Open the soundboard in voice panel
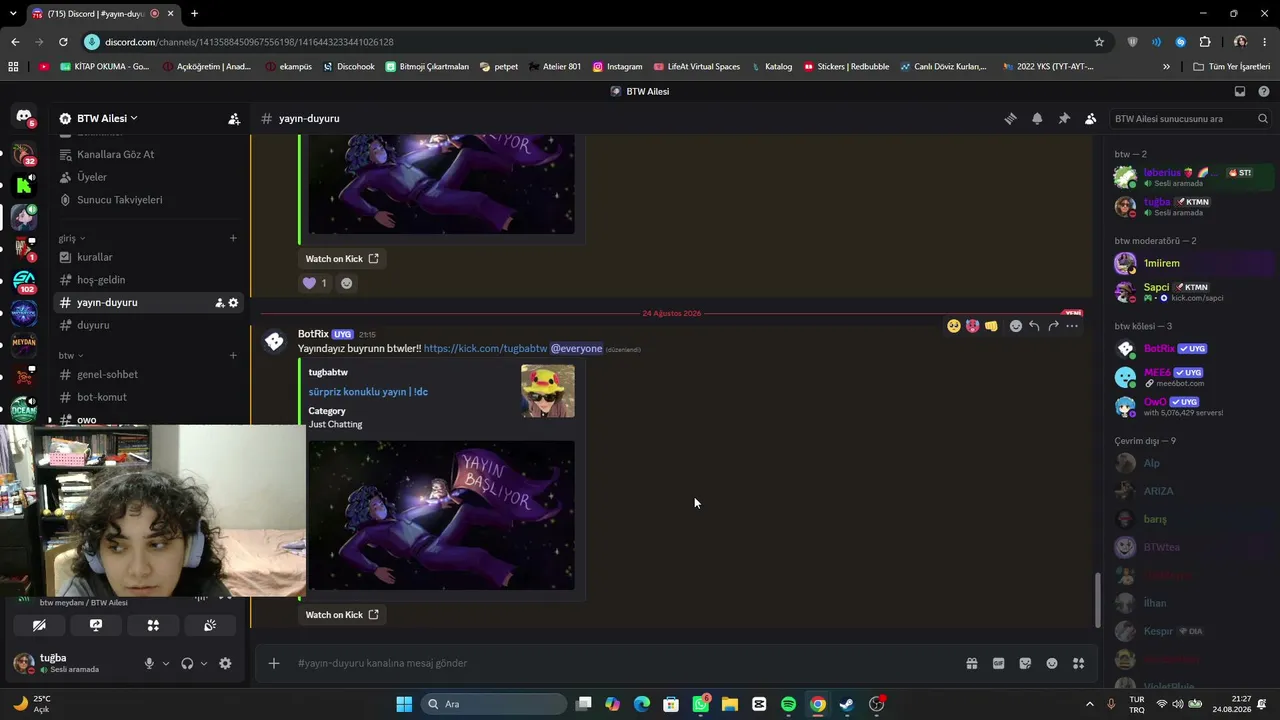 pos(210,625)
